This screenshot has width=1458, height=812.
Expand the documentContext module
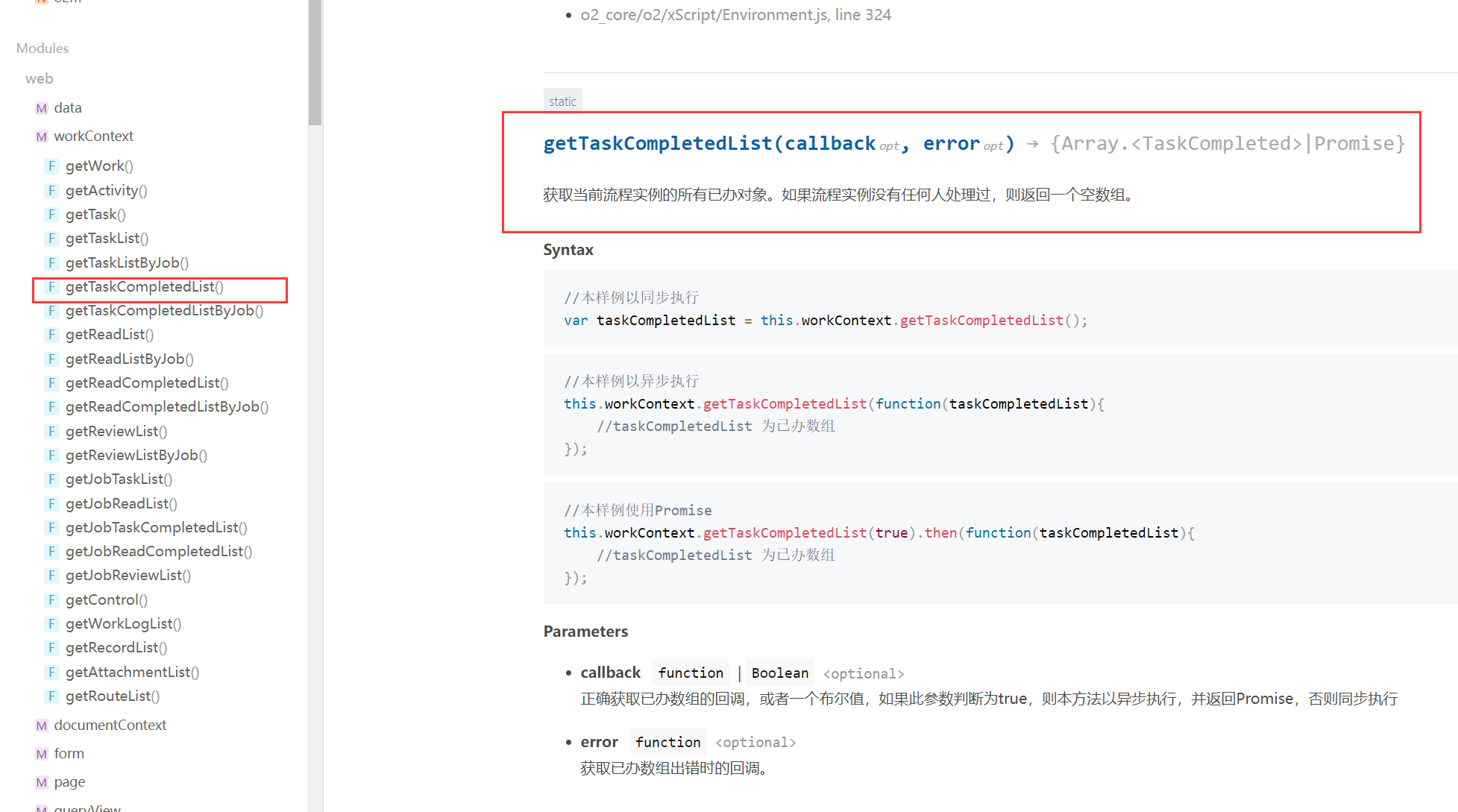pyautogui.click(x=110, y=726)
